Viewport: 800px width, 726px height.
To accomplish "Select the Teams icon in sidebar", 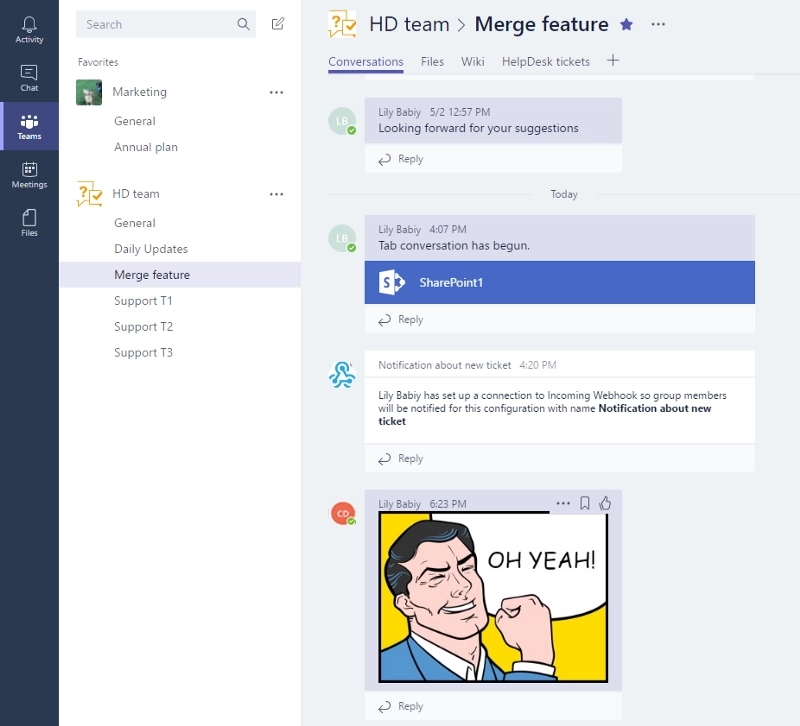I will 29,127.
